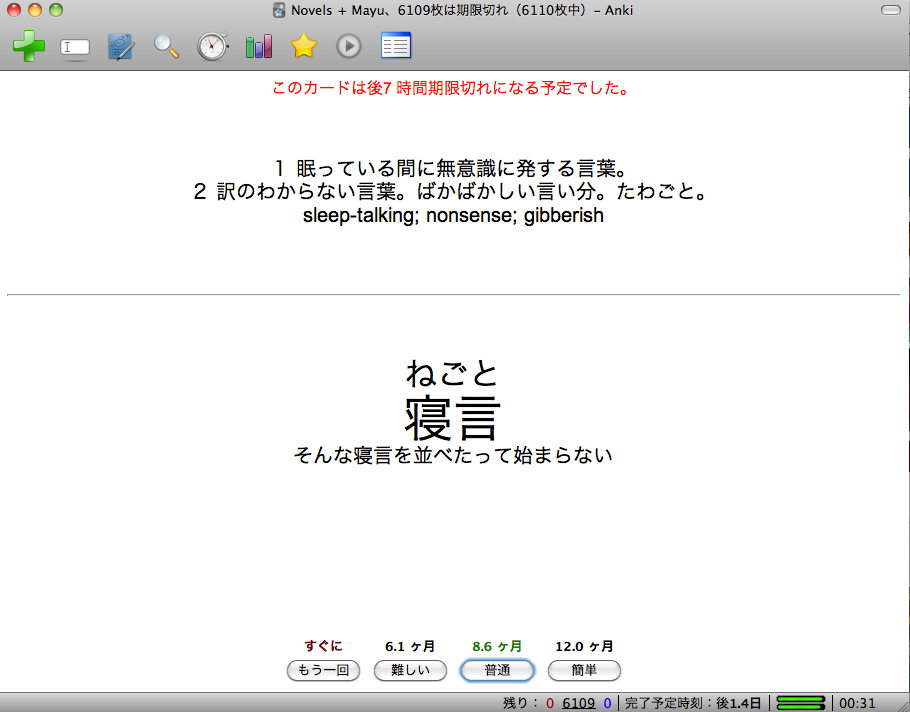
Task: Click the window resize pill at top right
Action: [x=889, y=10]
